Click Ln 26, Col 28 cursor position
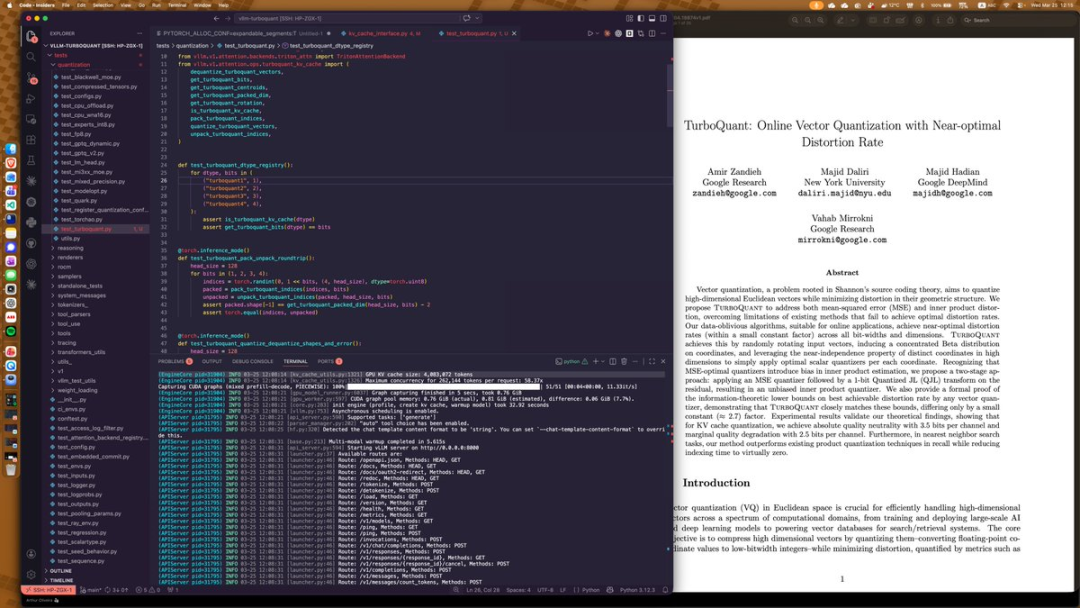This screenshot has height=608, width=1080. [x=482, y=590]
